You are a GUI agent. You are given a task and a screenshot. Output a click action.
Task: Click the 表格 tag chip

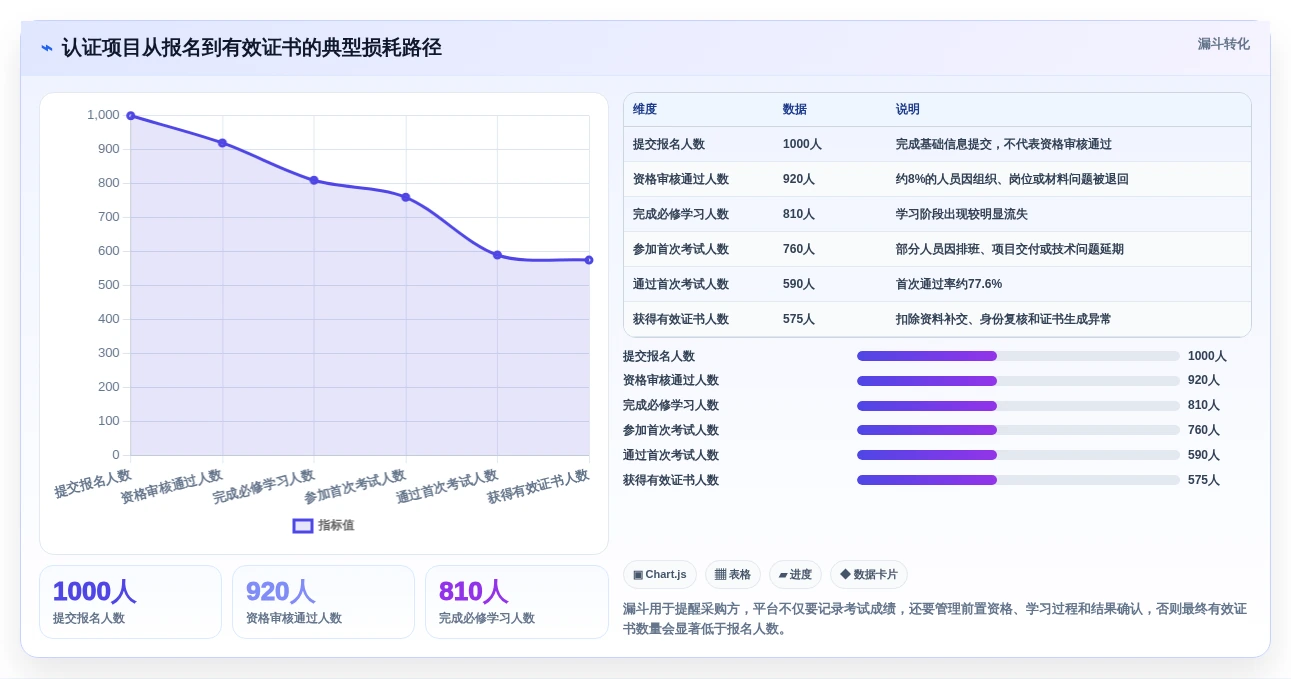tap(733, 575)
